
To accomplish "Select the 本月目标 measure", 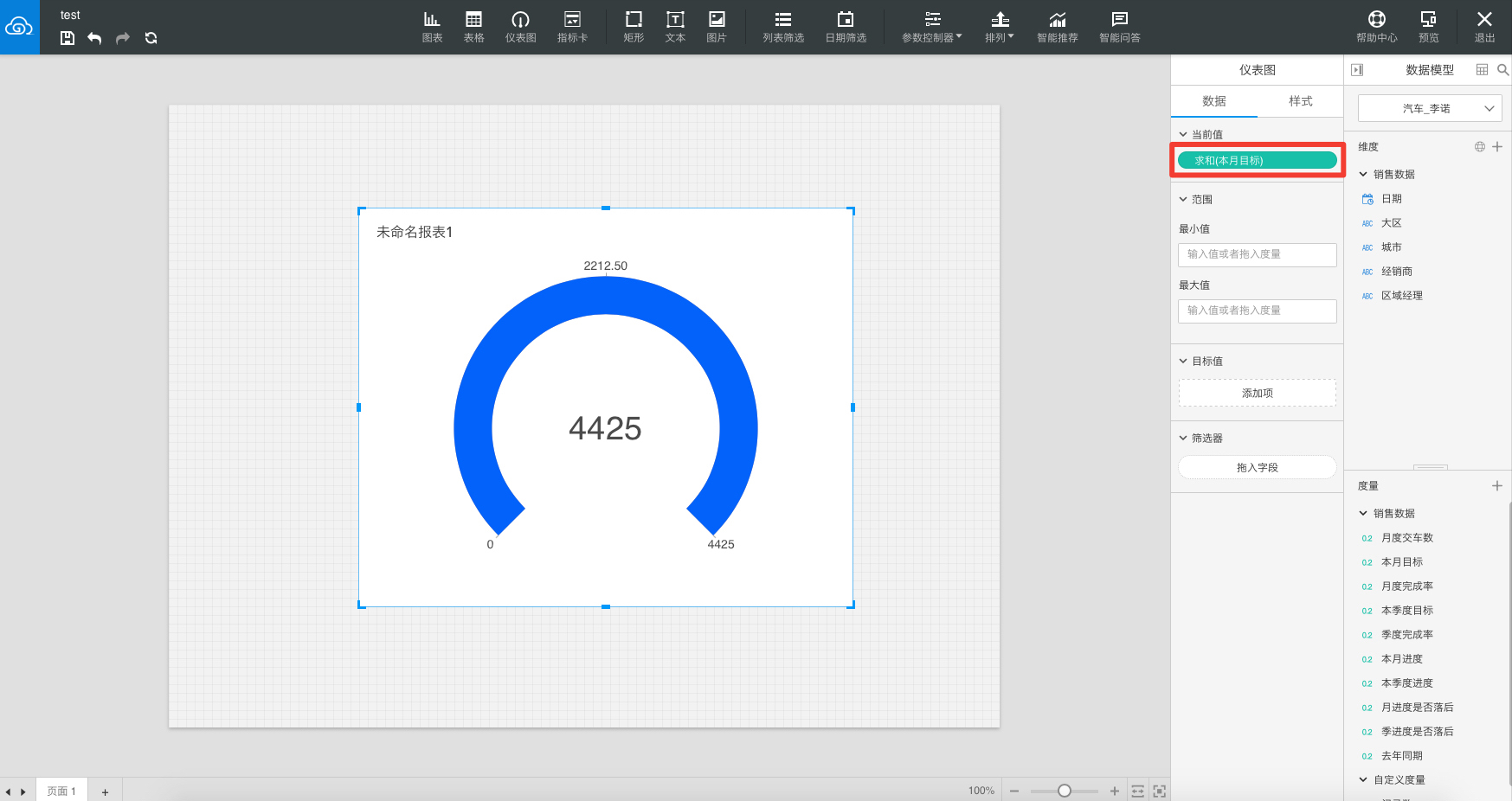I will (x=1402, y=562).
